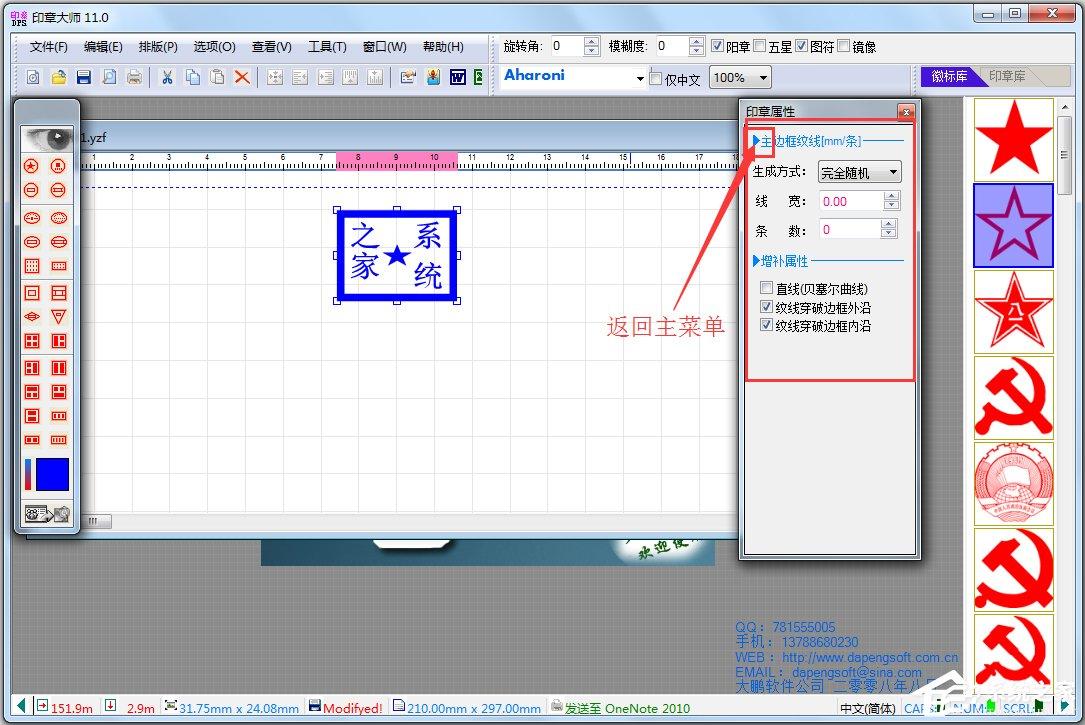Click the 线宽 spinner arrows
Screen dimensions: 1085x725
[x=891, y=201]
